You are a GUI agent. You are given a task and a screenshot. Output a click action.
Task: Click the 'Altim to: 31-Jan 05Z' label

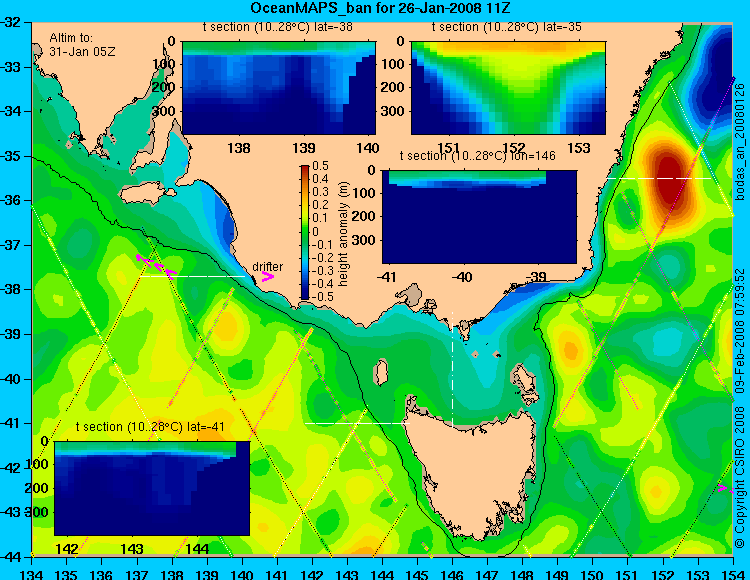coord(82,44)
